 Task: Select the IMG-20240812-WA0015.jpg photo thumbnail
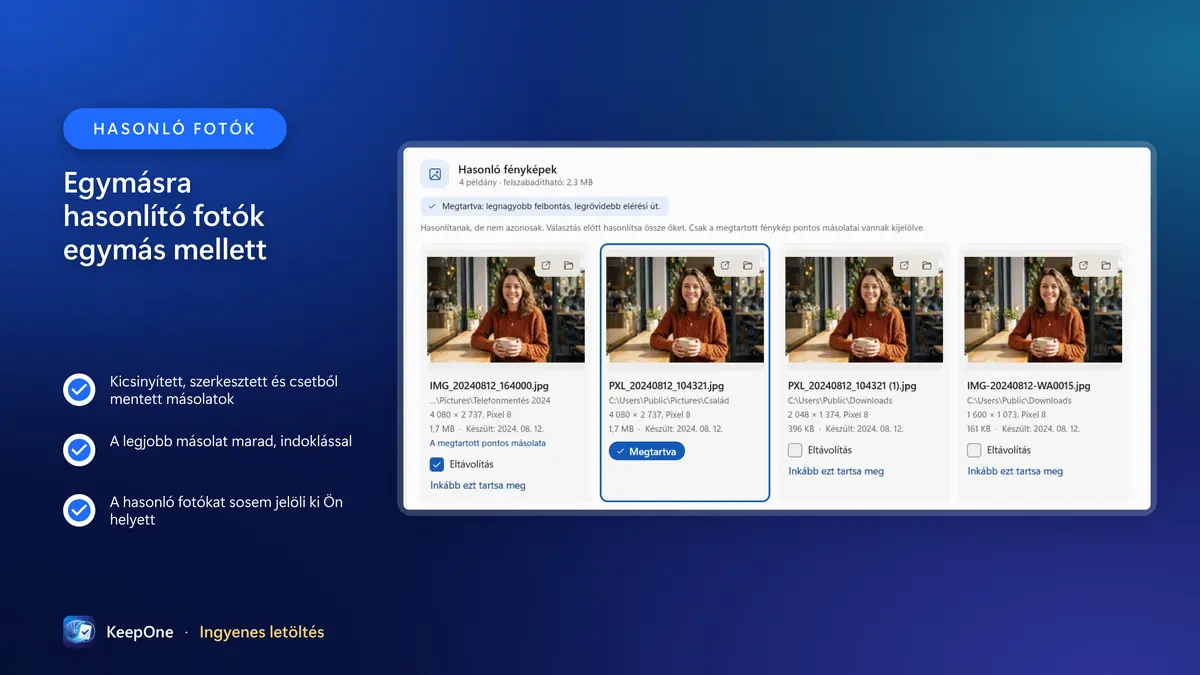[x=1043, y=309]
